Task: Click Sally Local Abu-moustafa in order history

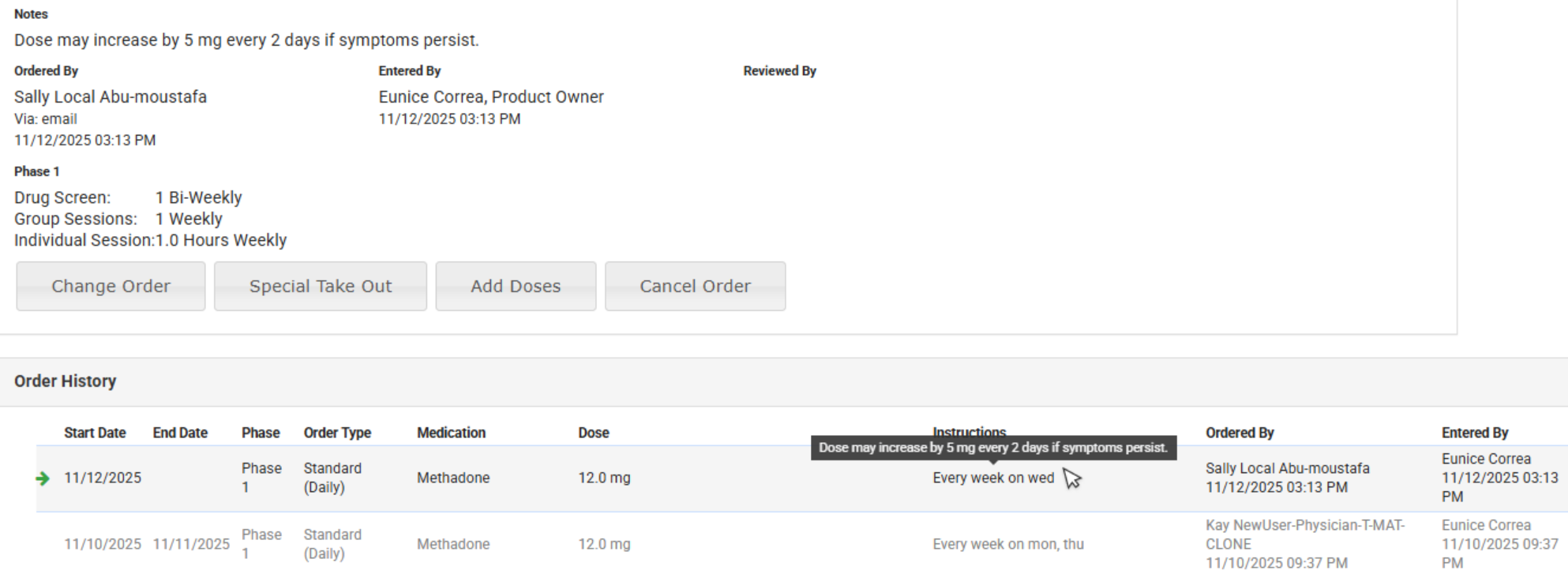Action: point(1287,469)
